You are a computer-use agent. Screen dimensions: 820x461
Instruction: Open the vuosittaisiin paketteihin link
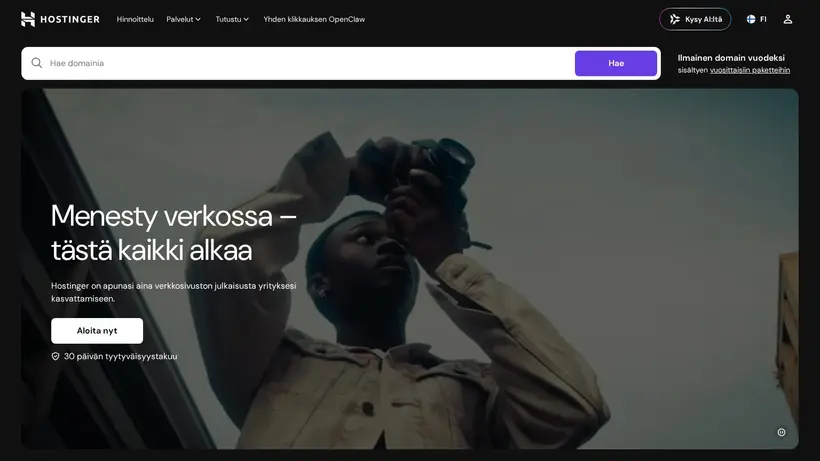pyautogui.click(x=749, y=70)
